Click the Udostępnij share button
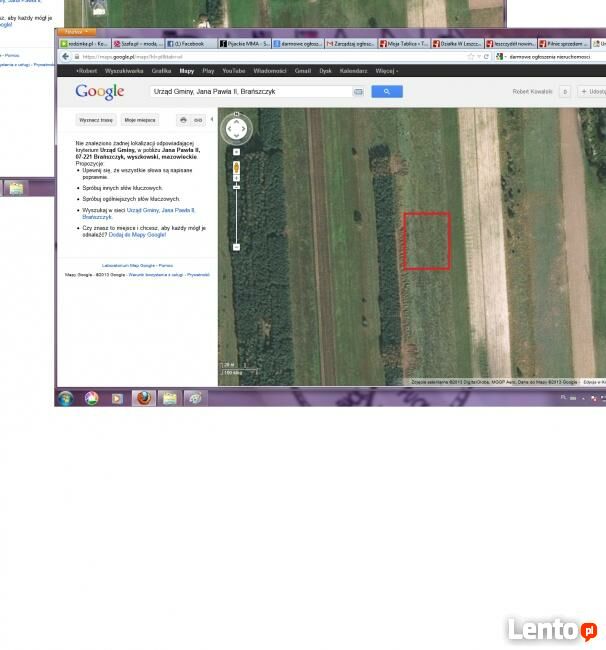Screen dimensions: 606x650 pos(592,92)
